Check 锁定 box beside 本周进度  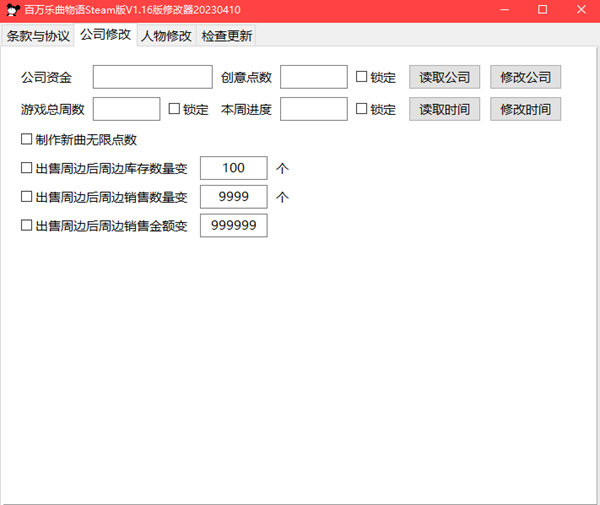[x=362, y=109]
